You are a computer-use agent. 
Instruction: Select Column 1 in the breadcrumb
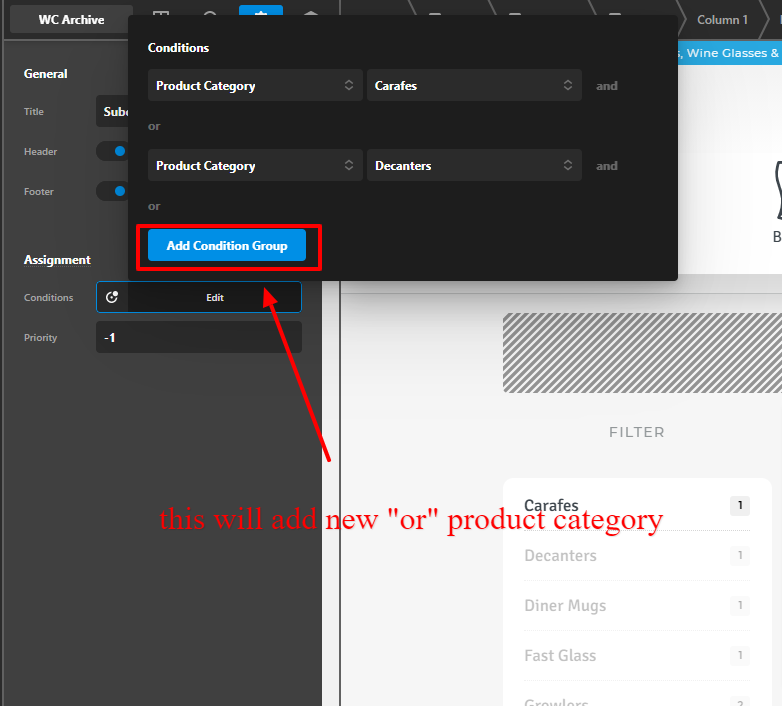pyautogui.click(x=722, y=19)
